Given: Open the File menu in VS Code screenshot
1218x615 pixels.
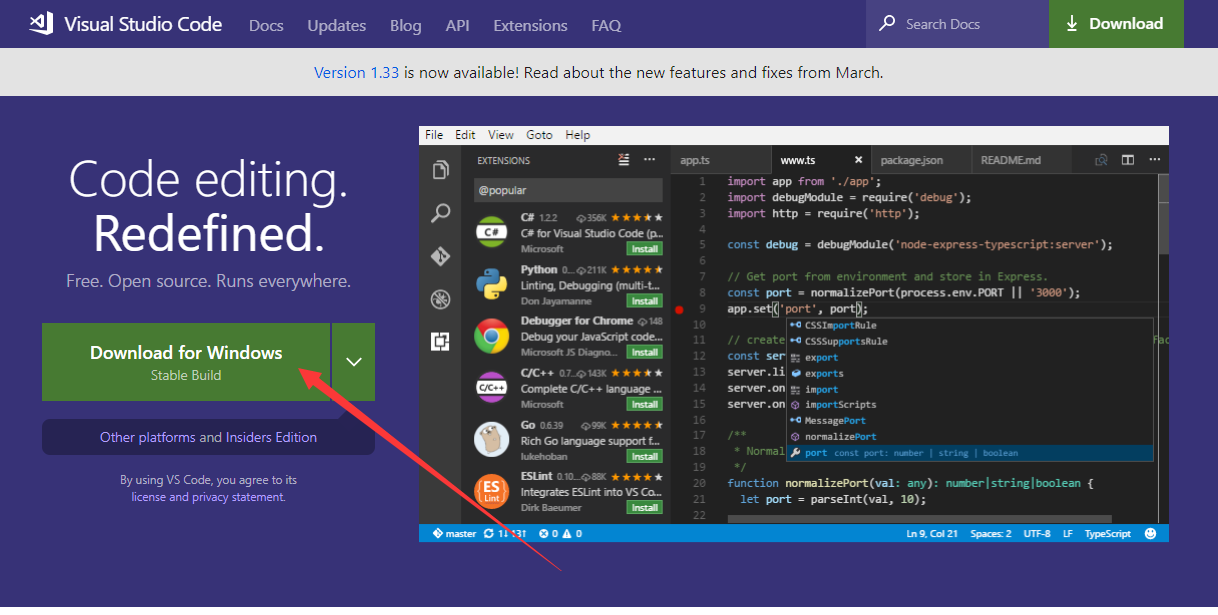Looking at the screenshot, I should click(434, 135).
